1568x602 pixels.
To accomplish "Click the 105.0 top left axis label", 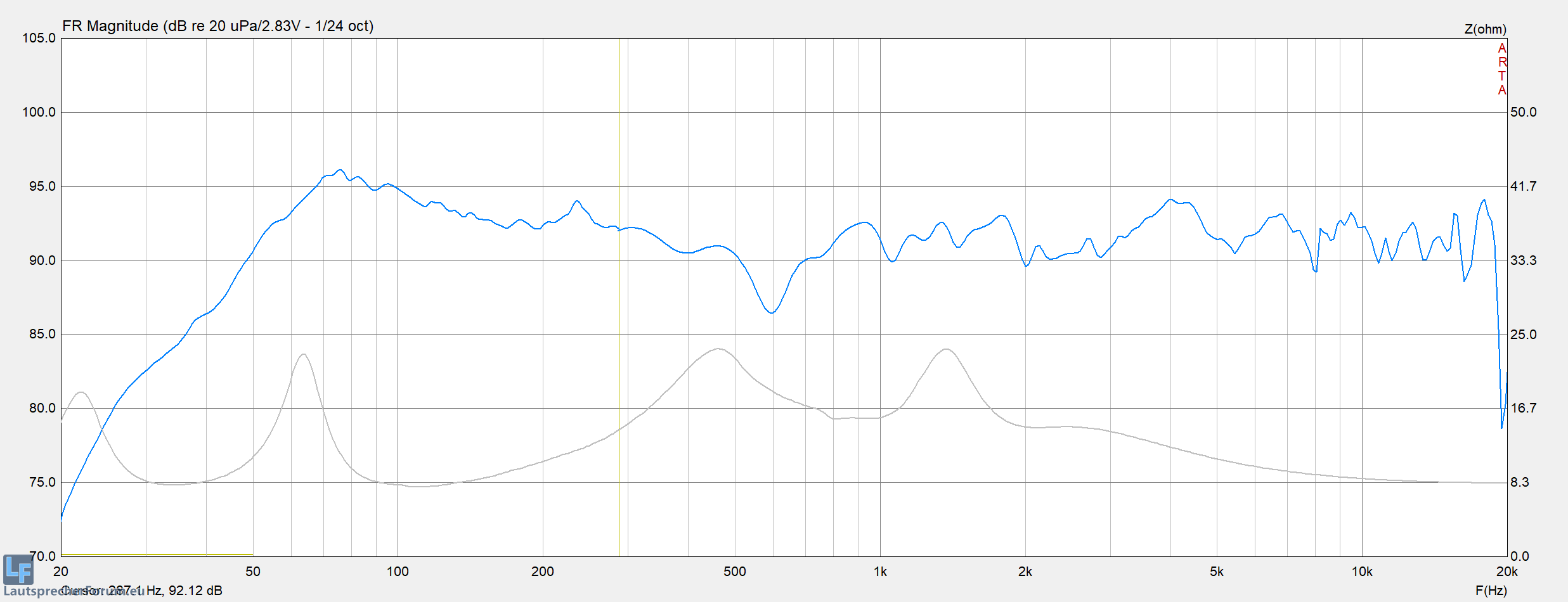I will point(39,38).
